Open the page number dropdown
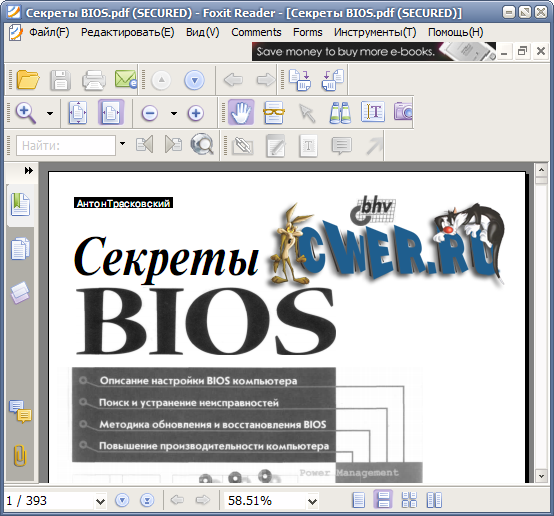 point(100,501)
